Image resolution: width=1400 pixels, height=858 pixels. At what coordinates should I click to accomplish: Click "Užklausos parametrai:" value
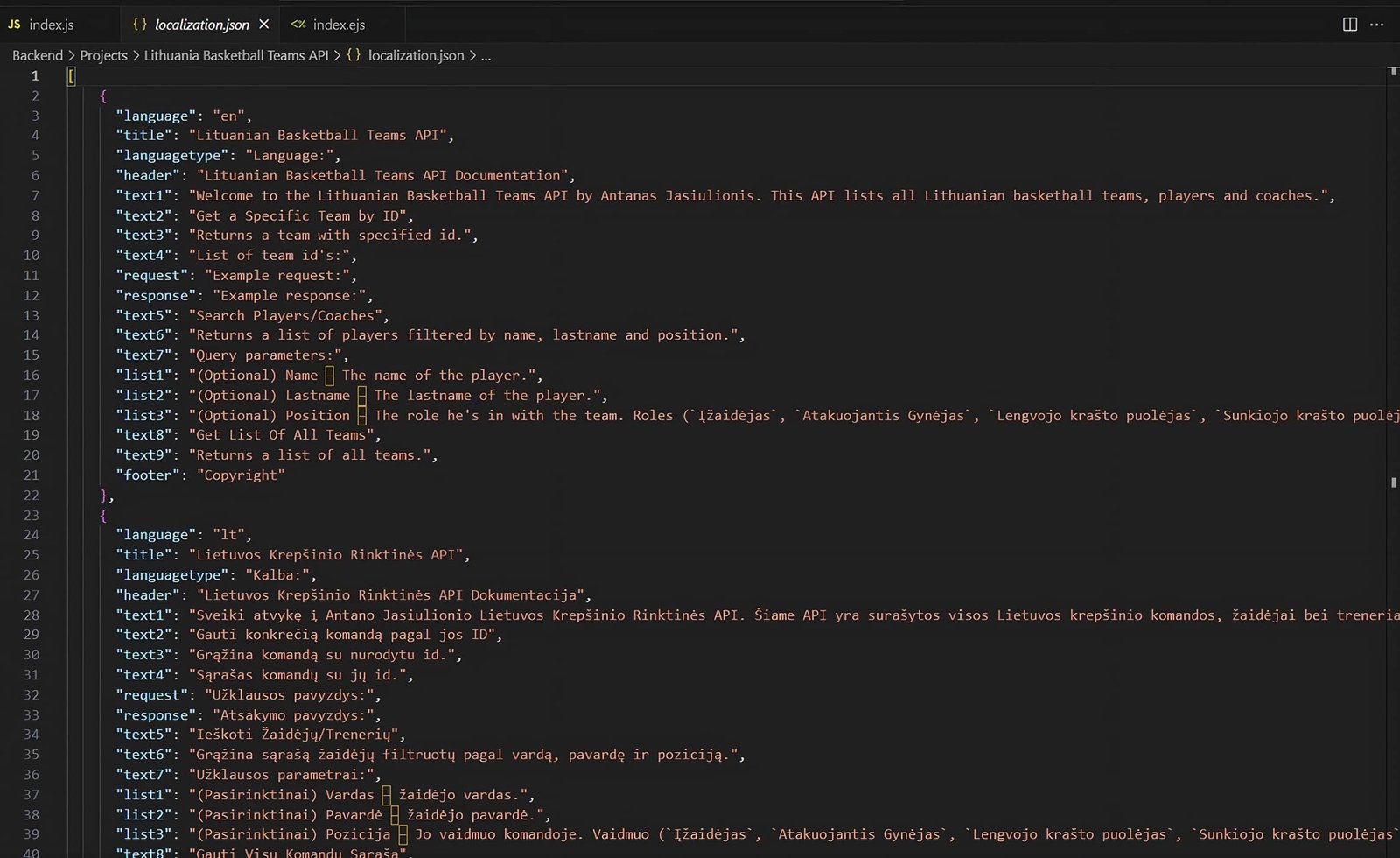282,774
